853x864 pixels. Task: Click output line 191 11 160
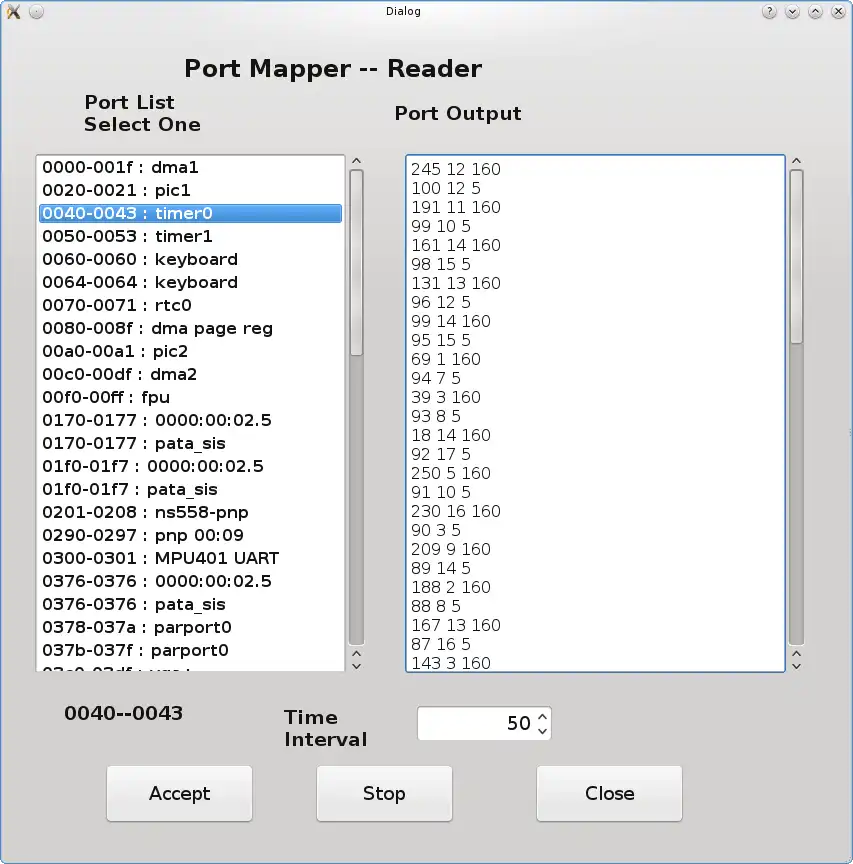[456, 207]
